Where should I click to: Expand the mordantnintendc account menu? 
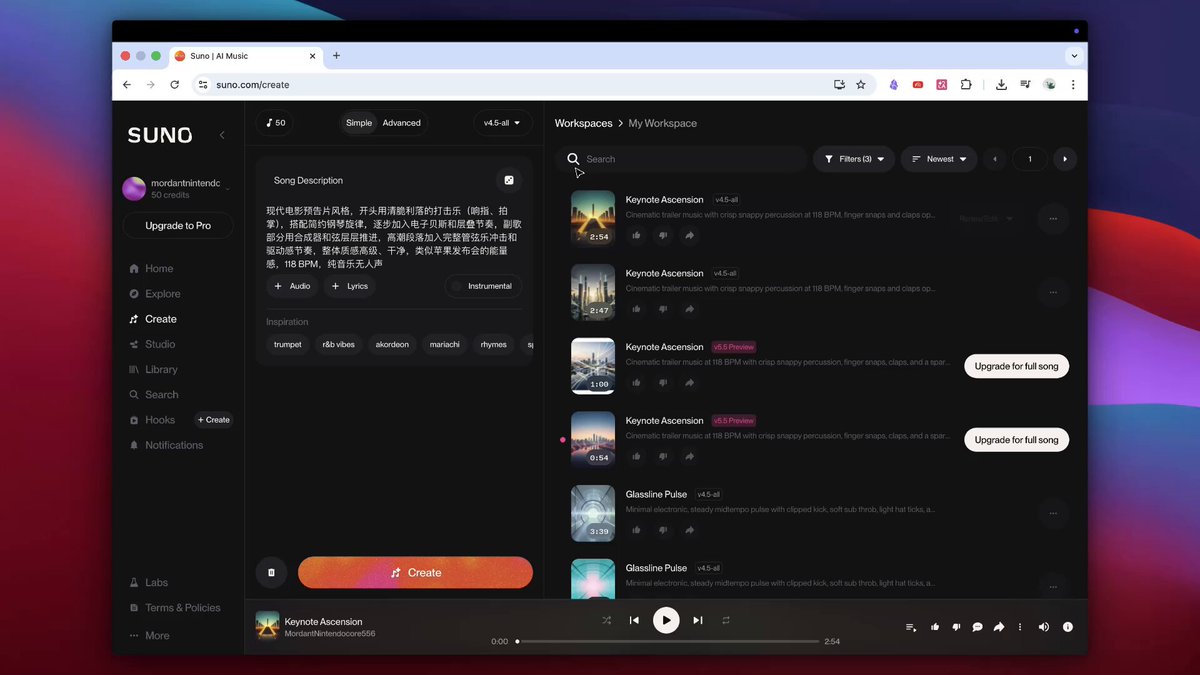(176, 188)
